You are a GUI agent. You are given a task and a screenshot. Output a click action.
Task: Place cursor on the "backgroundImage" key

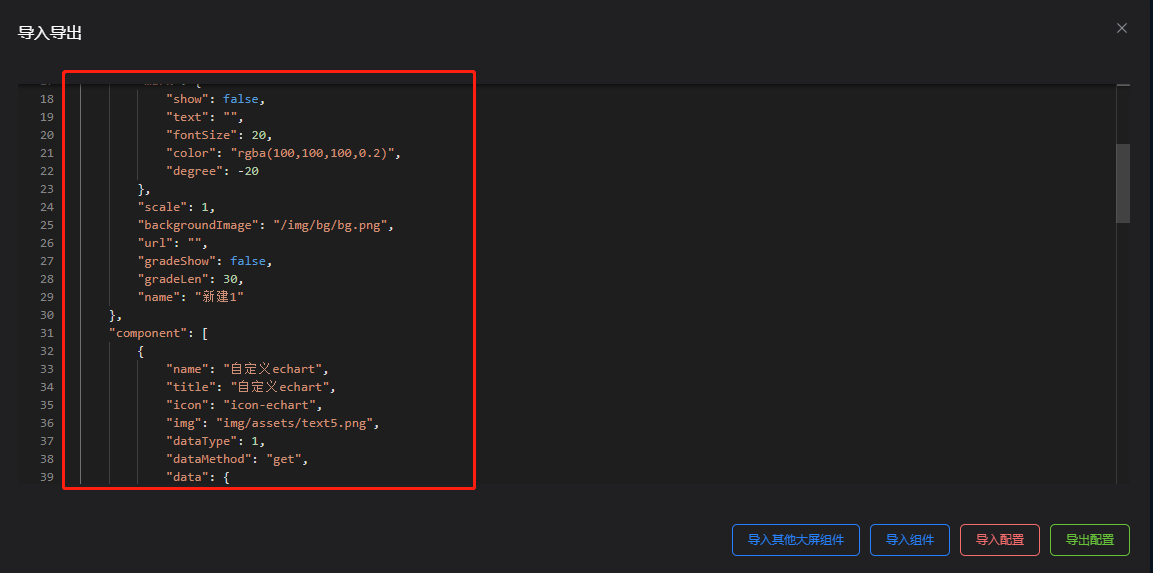[x=197, y=225]
